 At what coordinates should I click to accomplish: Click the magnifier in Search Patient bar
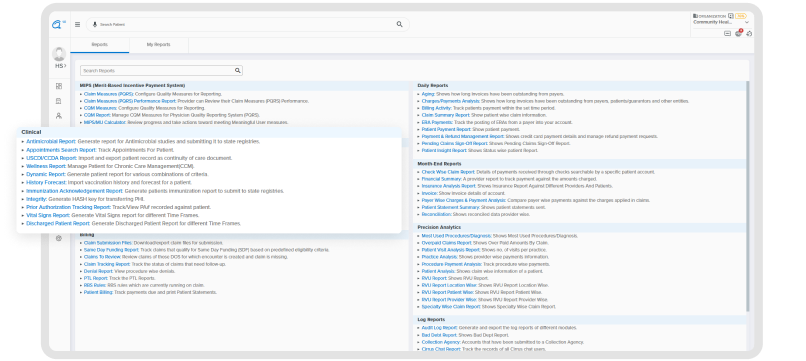click(399, 24)
